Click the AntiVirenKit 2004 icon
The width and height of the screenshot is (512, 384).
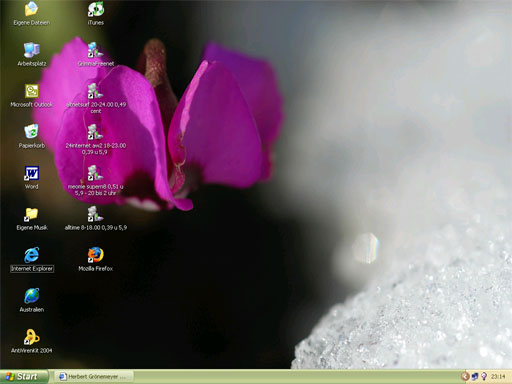tap(31, 337)
